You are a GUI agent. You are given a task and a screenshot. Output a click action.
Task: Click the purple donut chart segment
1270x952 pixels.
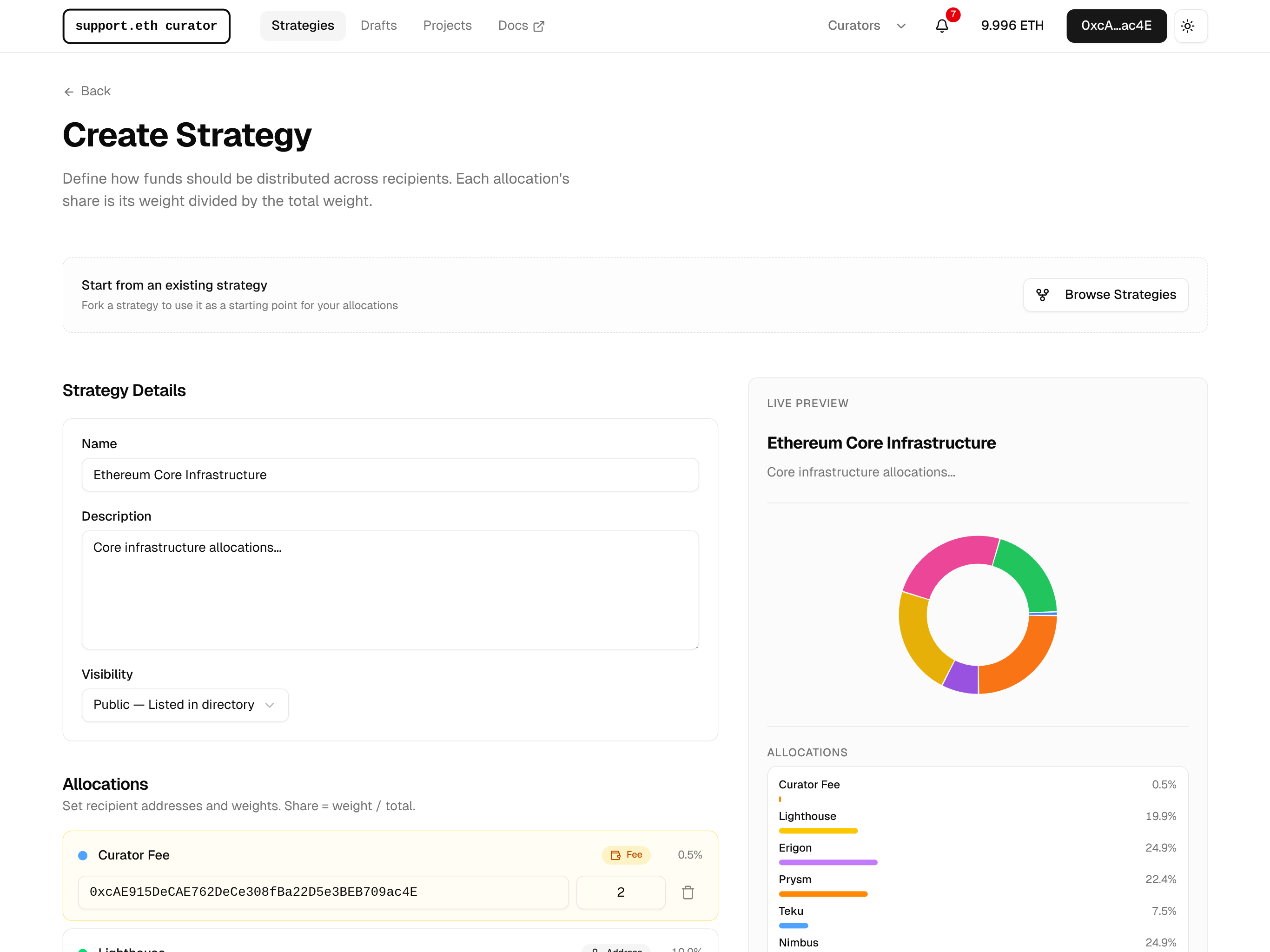(x=962, y=678)
